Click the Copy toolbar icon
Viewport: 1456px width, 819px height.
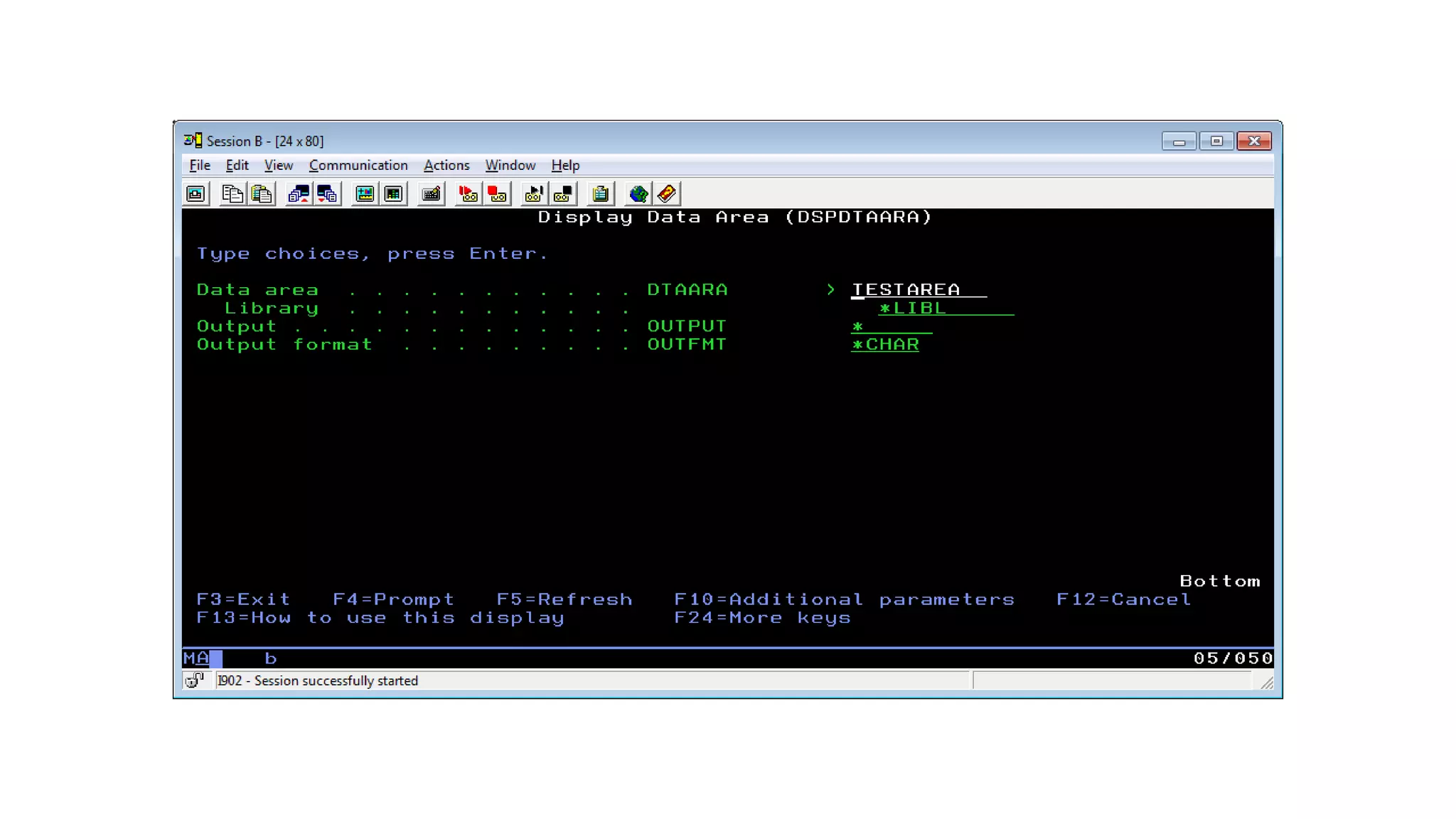232,193
